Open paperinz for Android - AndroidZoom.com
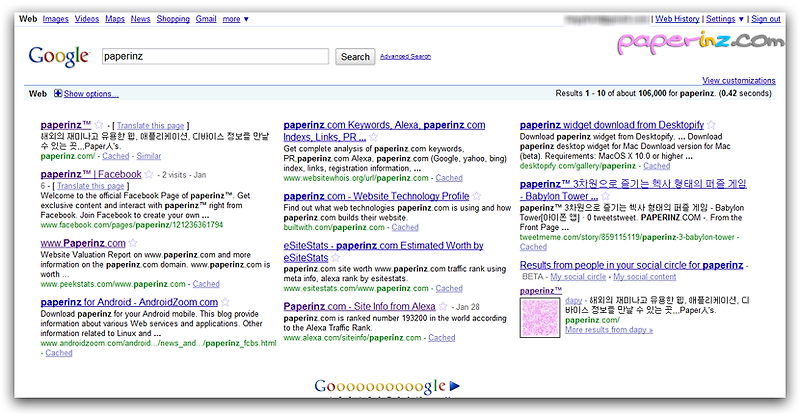The height and width of the screenshot is (414, 800). click(x=129, y=302)
